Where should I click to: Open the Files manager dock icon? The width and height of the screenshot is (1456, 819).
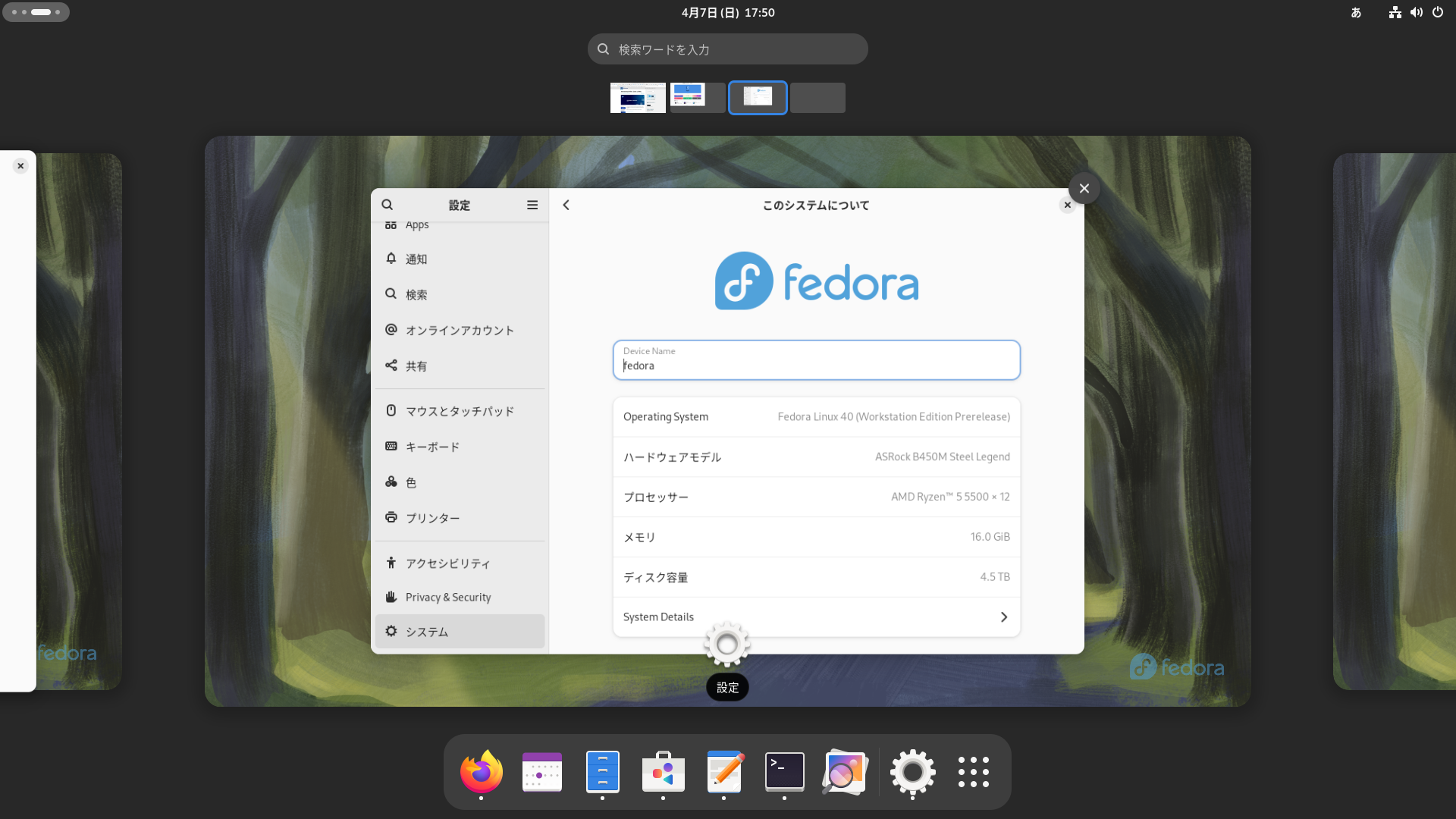[603, 772]
